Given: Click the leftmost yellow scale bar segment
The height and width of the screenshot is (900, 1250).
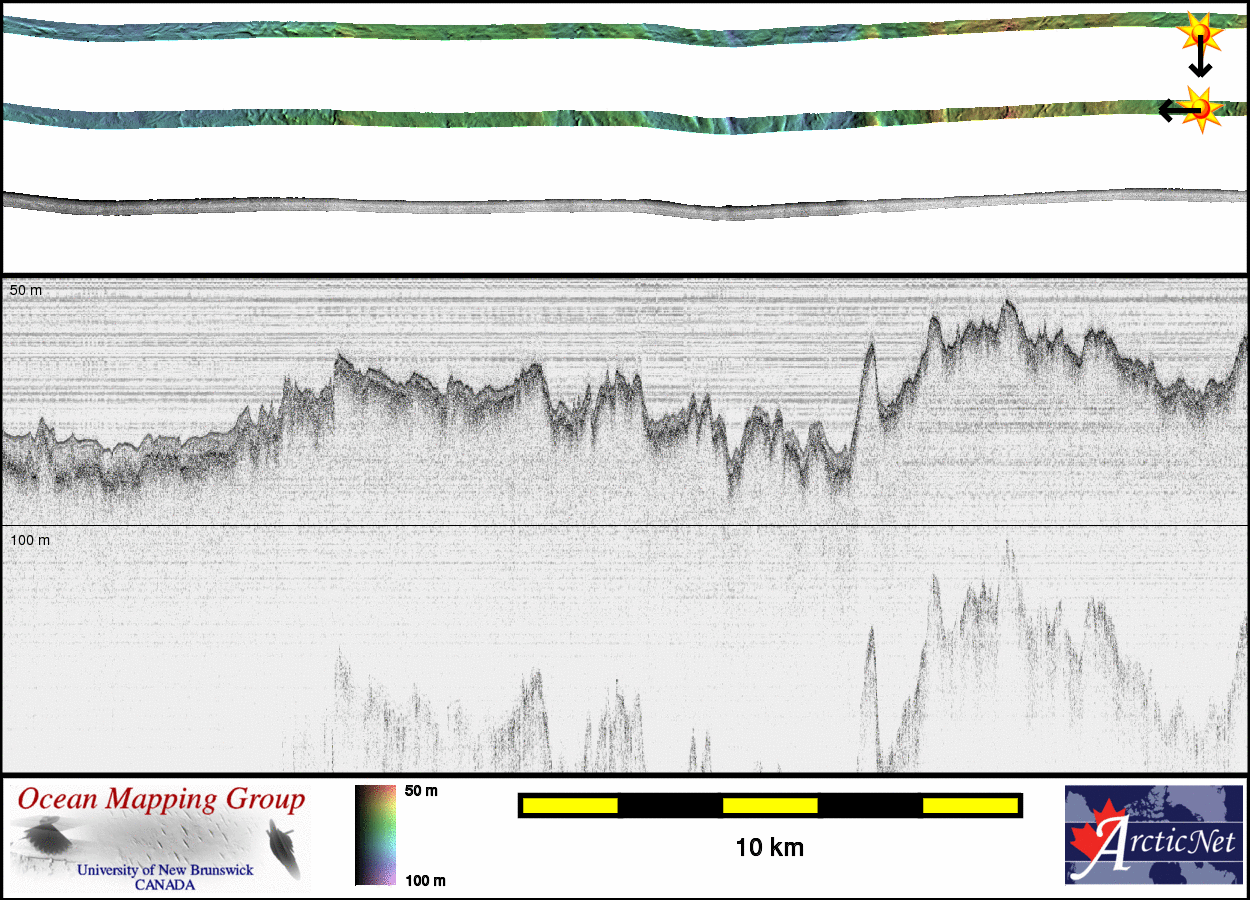Looking at the screenshot, I should pyautogui.click(x=569, y=805).
